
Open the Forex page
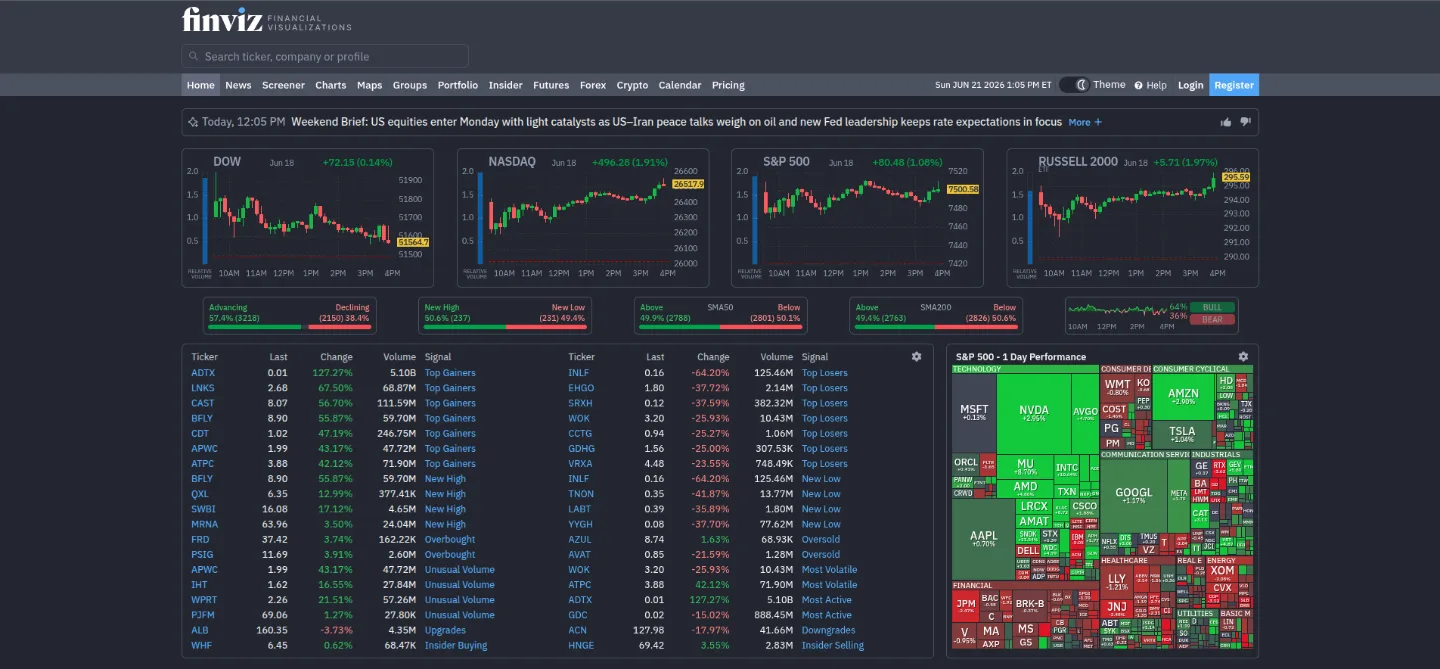[x=593, y=85]
